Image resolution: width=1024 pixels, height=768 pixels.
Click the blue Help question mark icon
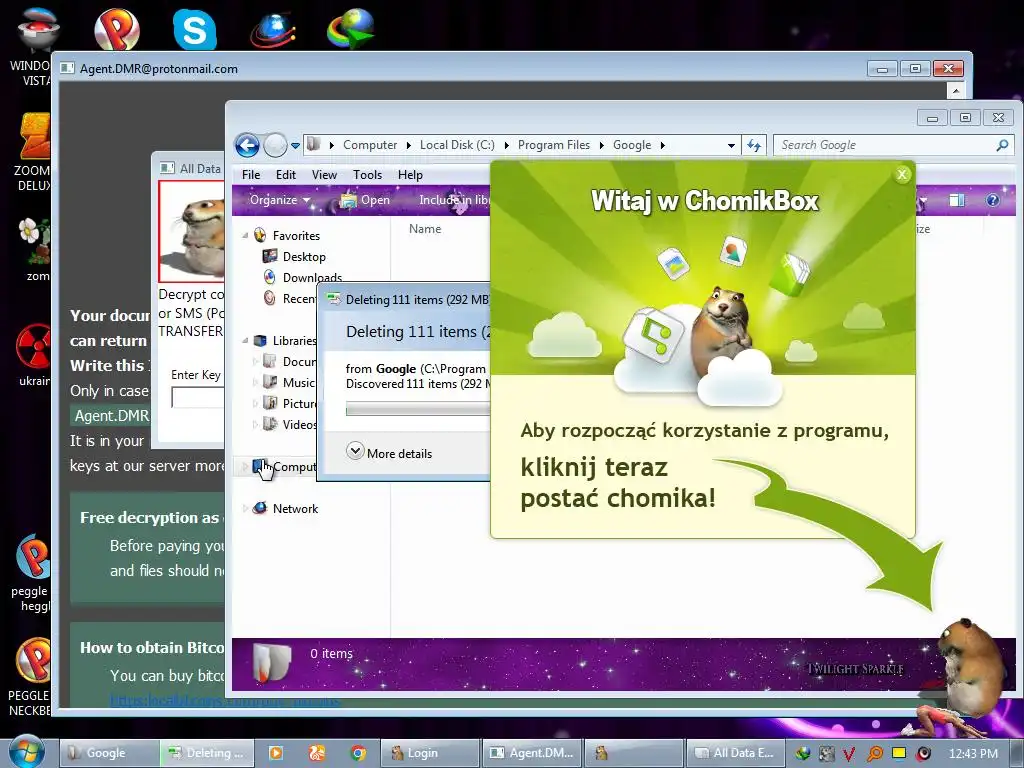tap(993, 200)
